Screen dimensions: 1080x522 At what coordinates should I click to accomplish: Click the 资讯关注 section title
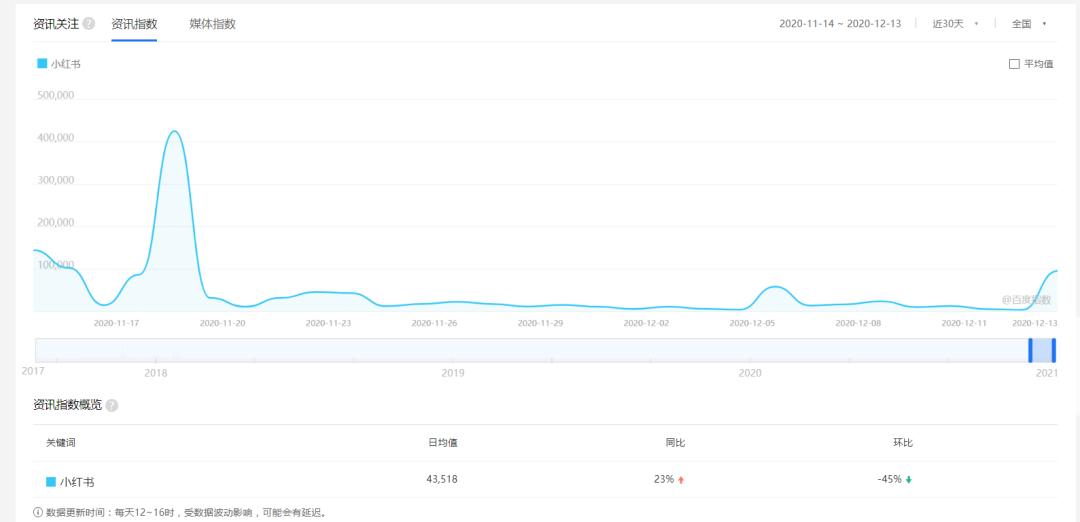[56, 24]
